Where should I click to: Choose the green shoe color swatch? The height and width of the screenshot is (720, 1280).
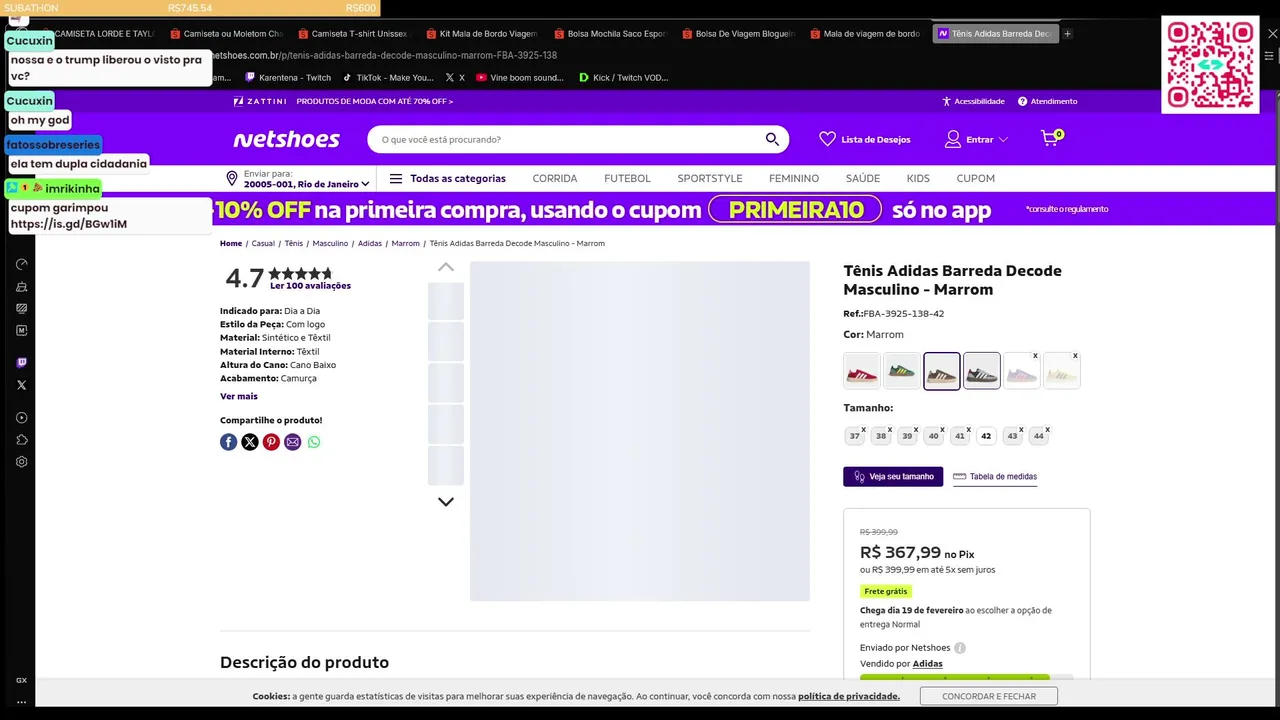[902, 371]
